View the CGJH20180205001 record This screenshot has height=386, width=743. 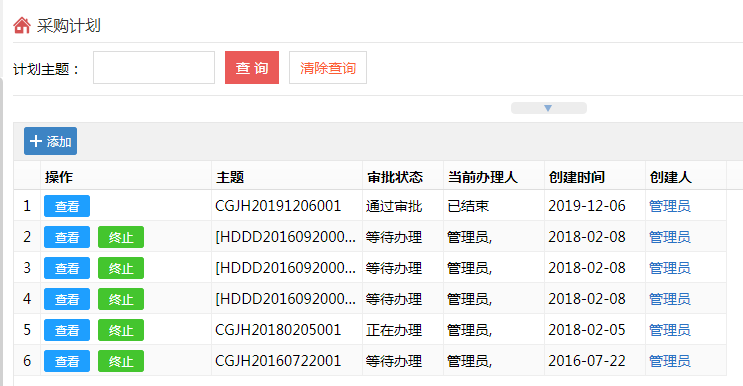pyautogui.click(x=67, y=330)
